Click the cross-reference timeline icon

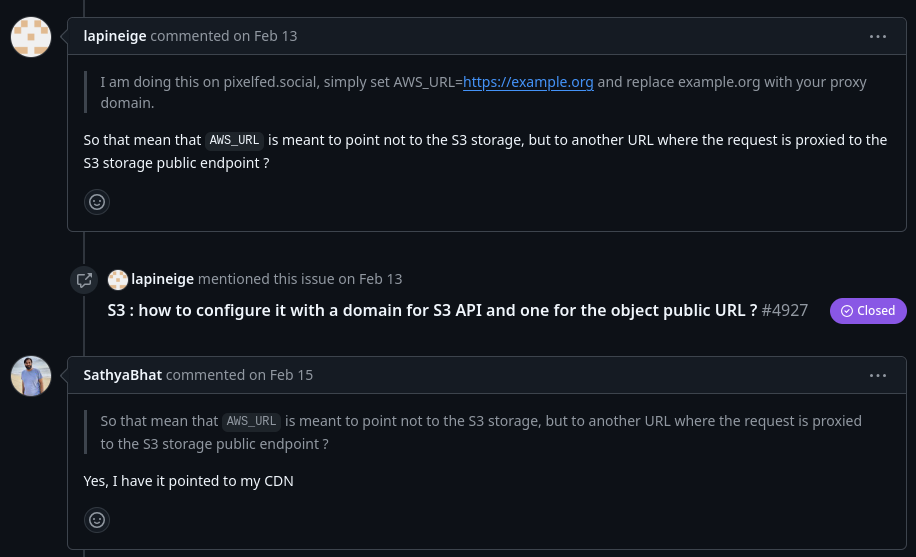coord(84,280)
